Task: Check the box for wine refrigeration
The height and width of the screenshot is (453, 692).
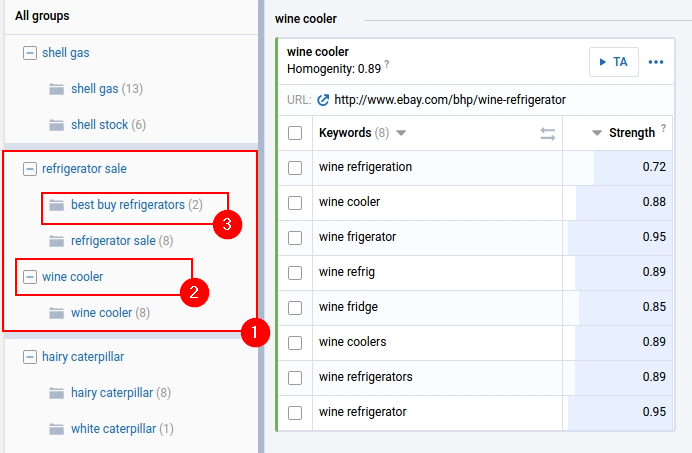Action: point(295,167)
